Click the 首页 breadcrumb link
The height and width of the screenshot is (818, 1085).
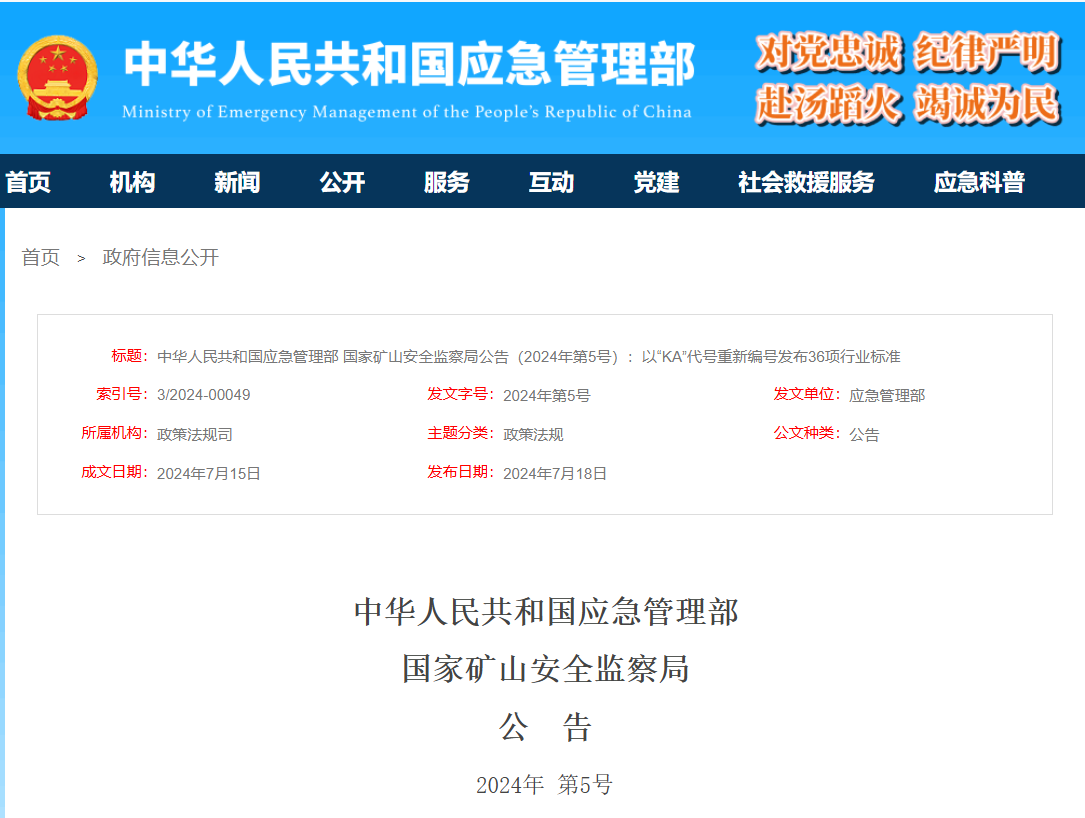pyautogui.click(x=38, y=257)
